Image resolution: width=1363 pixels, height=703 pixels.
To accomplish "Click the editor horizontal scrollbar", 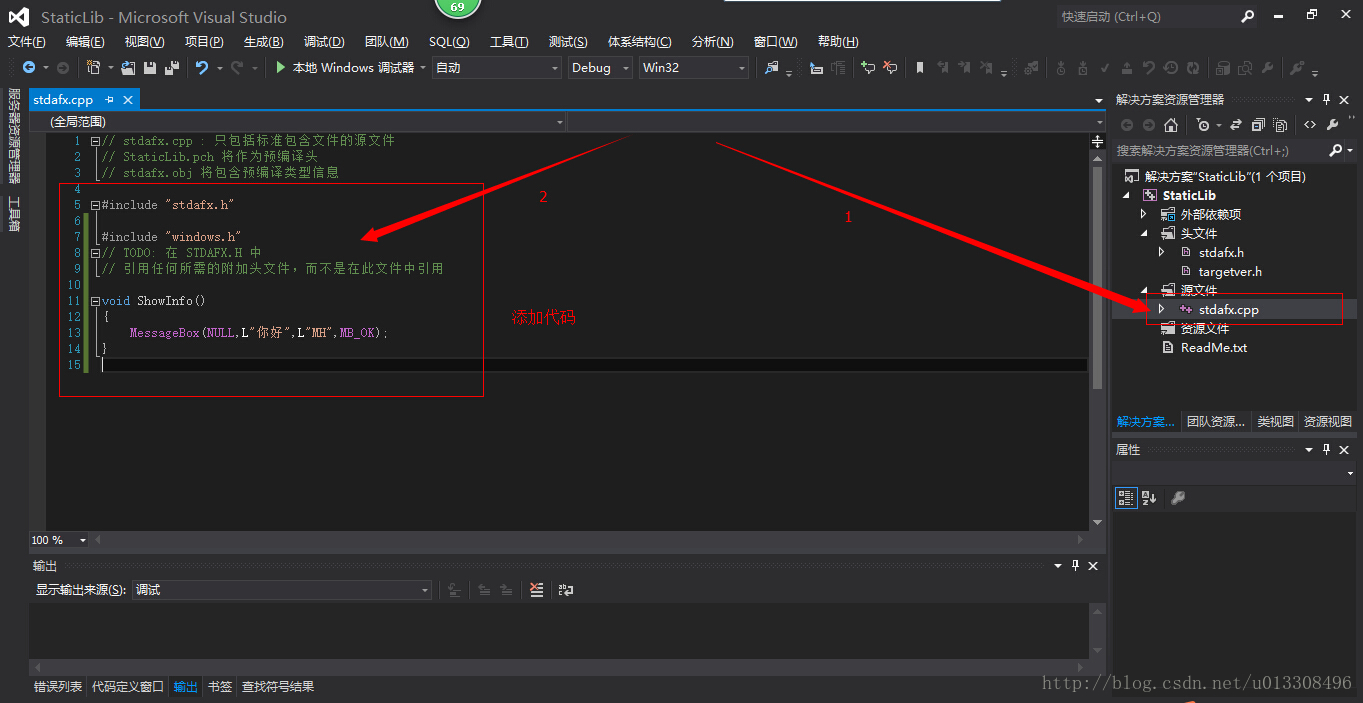I will pyautogui.click(x=590, y=540).
